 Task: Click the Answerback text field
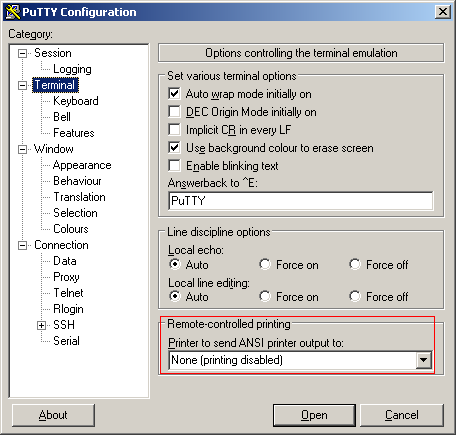pos(301,201)
